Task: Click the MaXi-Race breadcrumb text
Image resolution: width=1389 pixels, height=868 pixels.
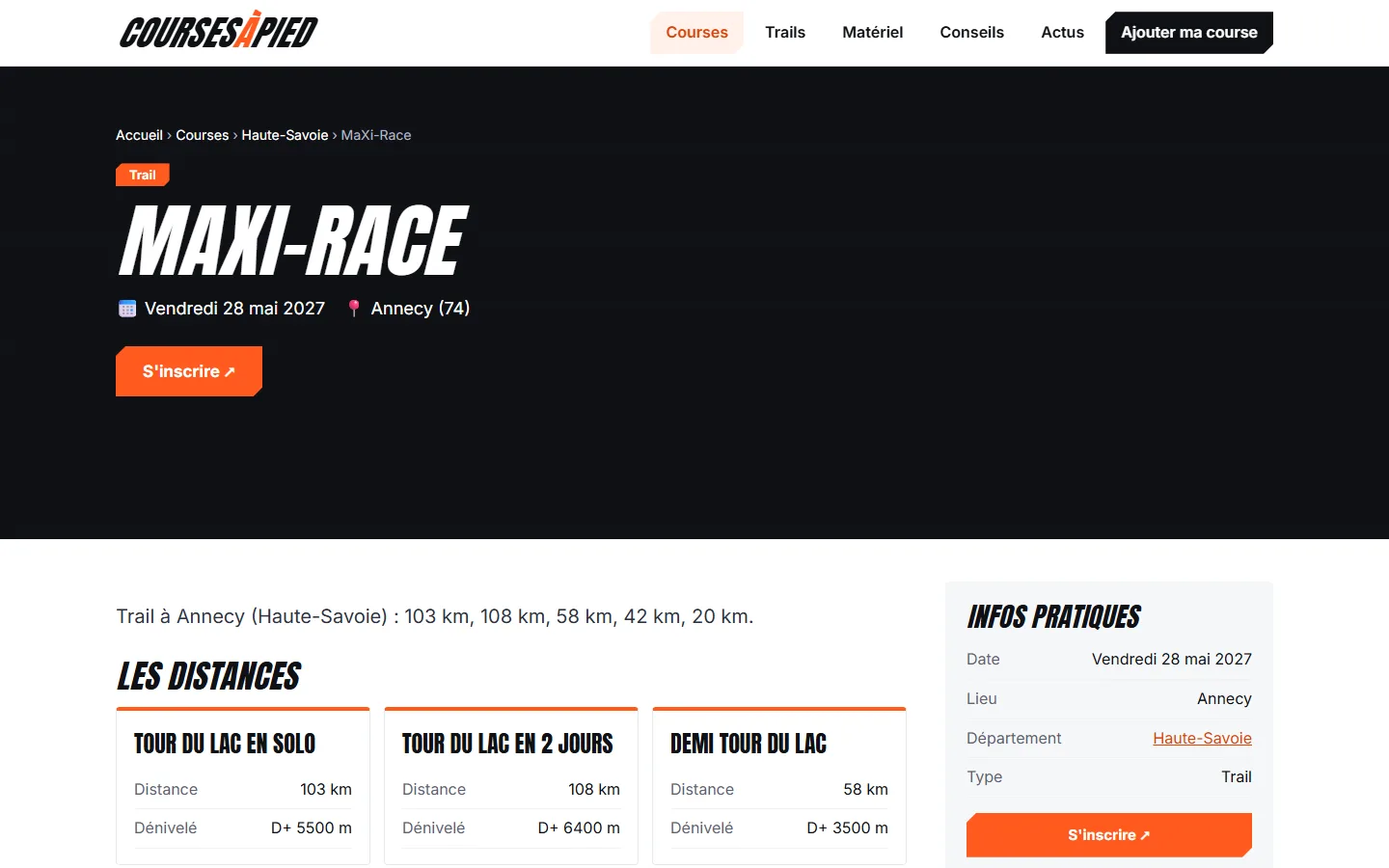Action: 376,135
